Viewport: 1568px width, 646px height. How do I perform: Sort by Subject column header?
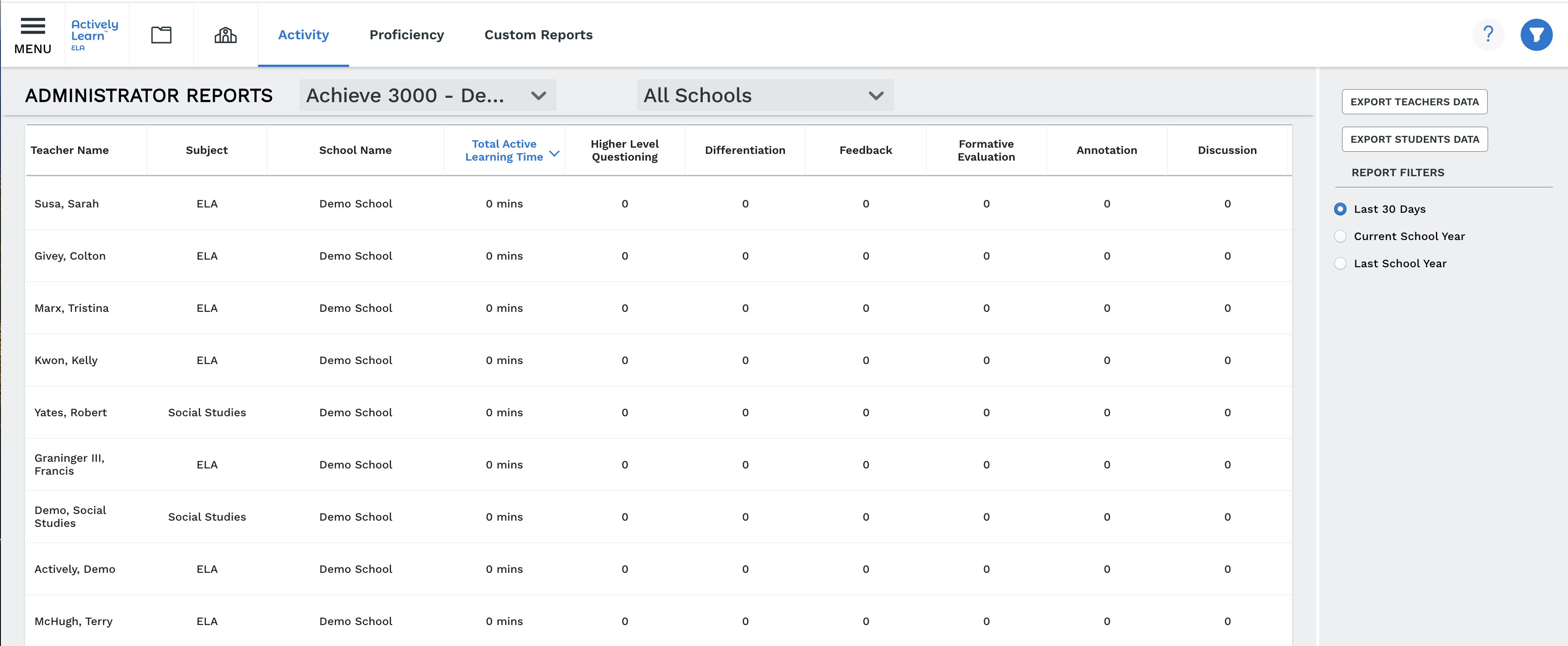pyautogui.click(x=206, y=150)
